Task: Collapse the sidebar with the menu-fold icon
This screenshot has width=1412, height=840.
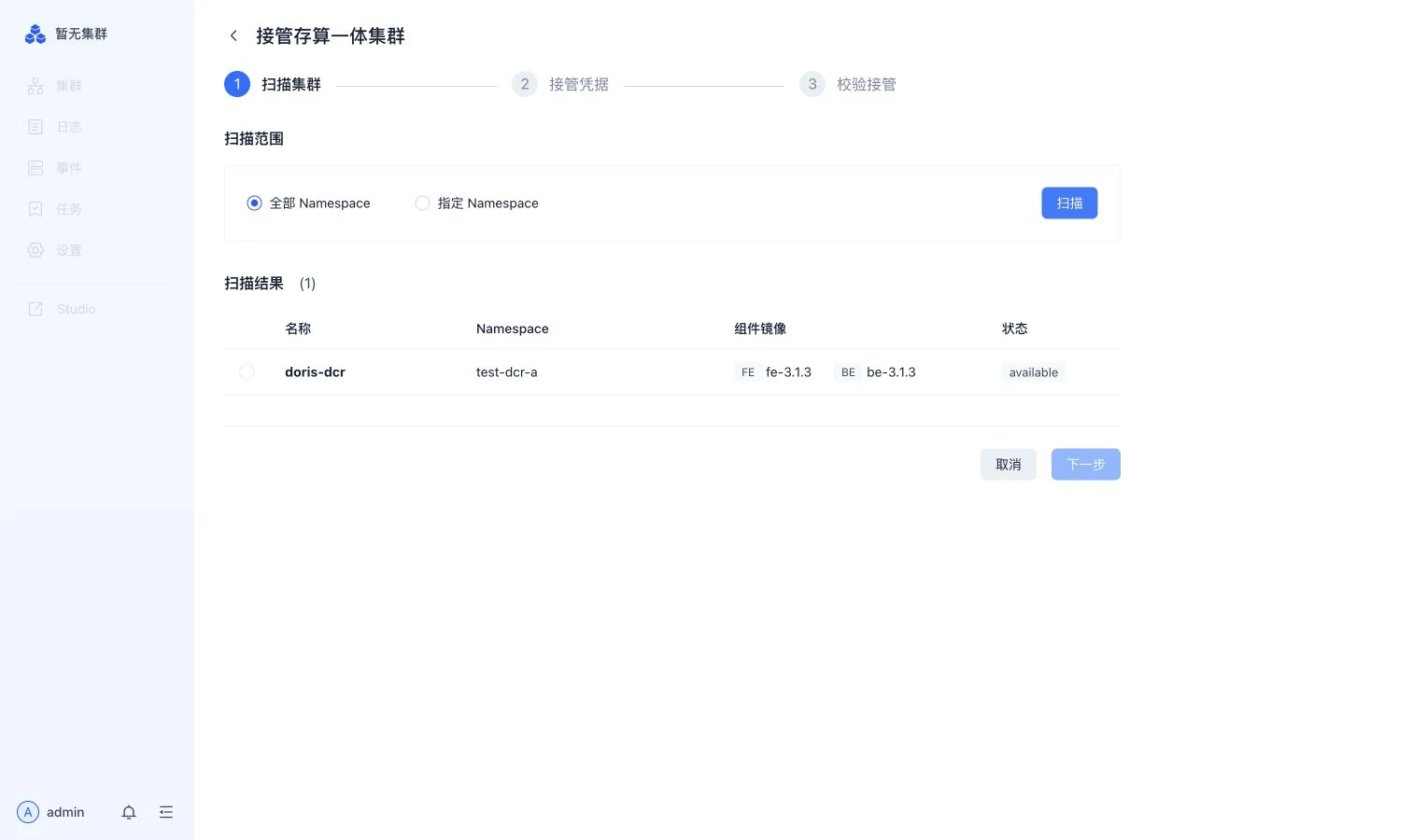Action: (x=166, y=812)
